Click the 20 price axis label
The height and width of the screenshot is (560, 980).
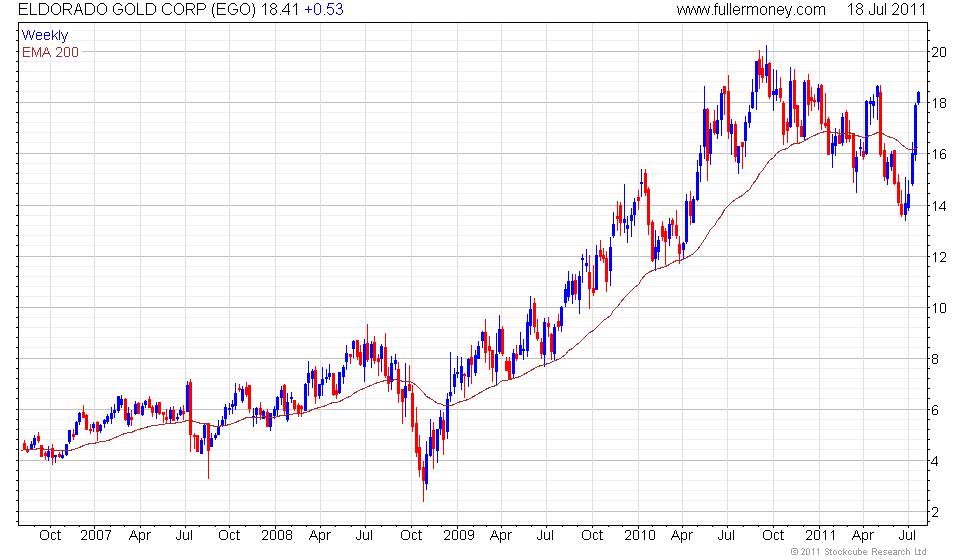click(x=939, y=52)
